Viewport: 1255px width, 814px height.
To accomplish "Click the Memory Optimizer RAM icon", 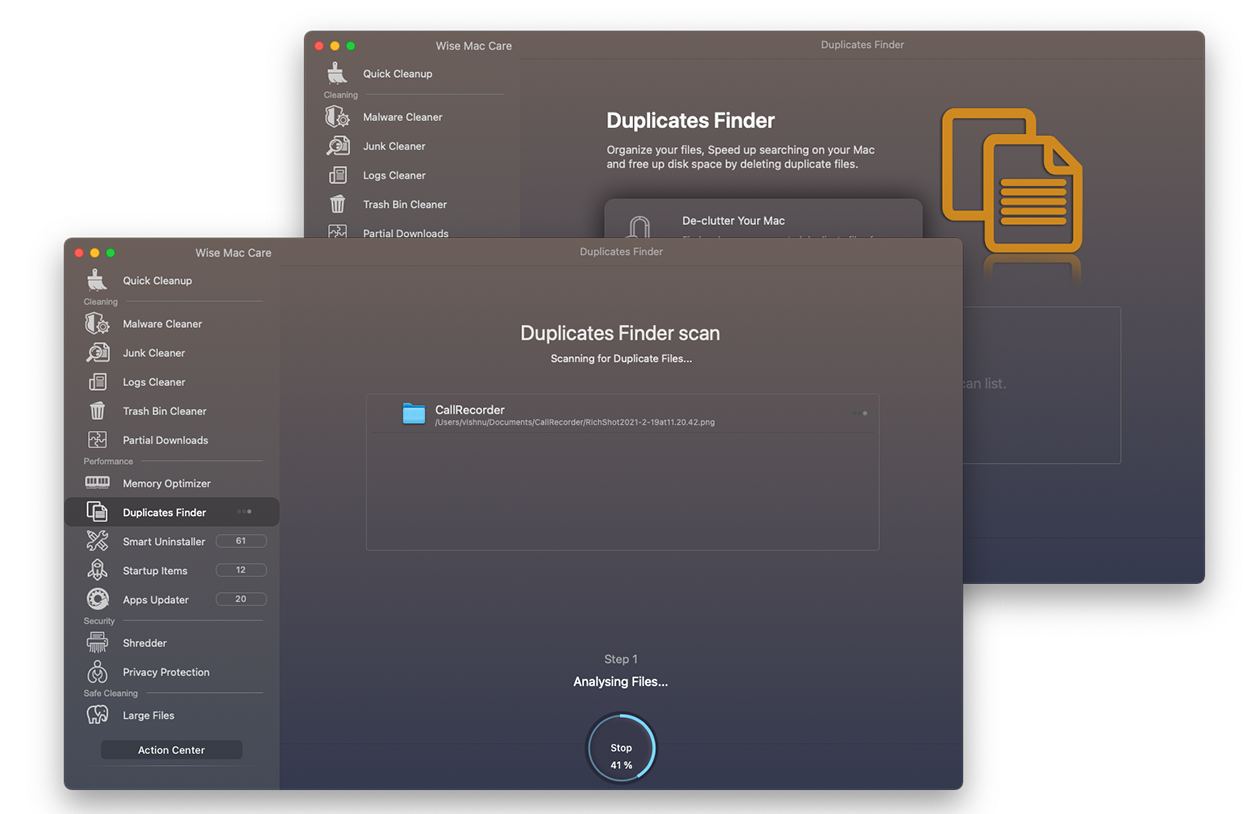I will (x=97, y=483).
